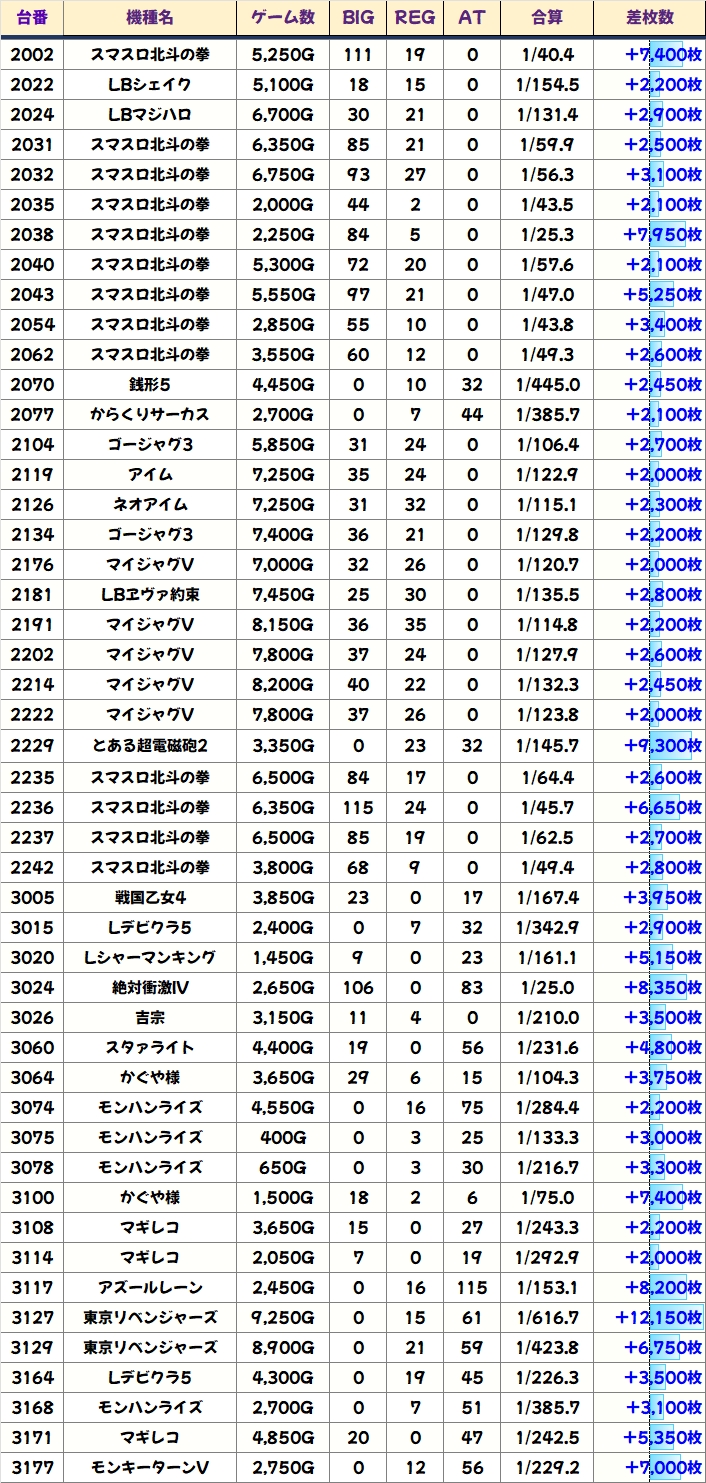Image resolution: width=706 pixels, height=1483 pixels.
Task: Sort by the 機種名 column header
Action: pos(150,18)
